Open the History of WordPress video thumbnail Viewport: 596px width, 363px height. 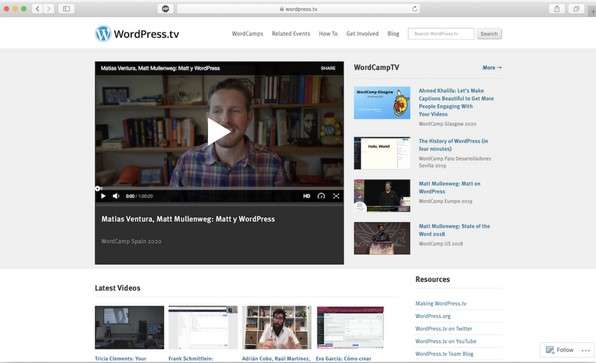(x=382, y=153)
